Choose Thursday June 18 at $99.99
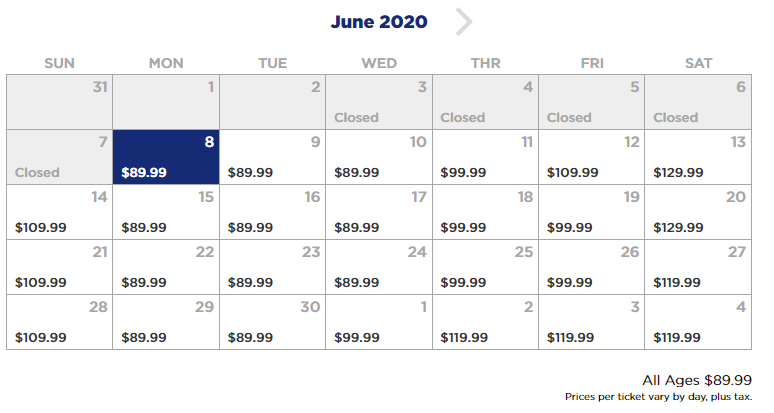This screenshot has height=413, width=774. click(485, 212)
